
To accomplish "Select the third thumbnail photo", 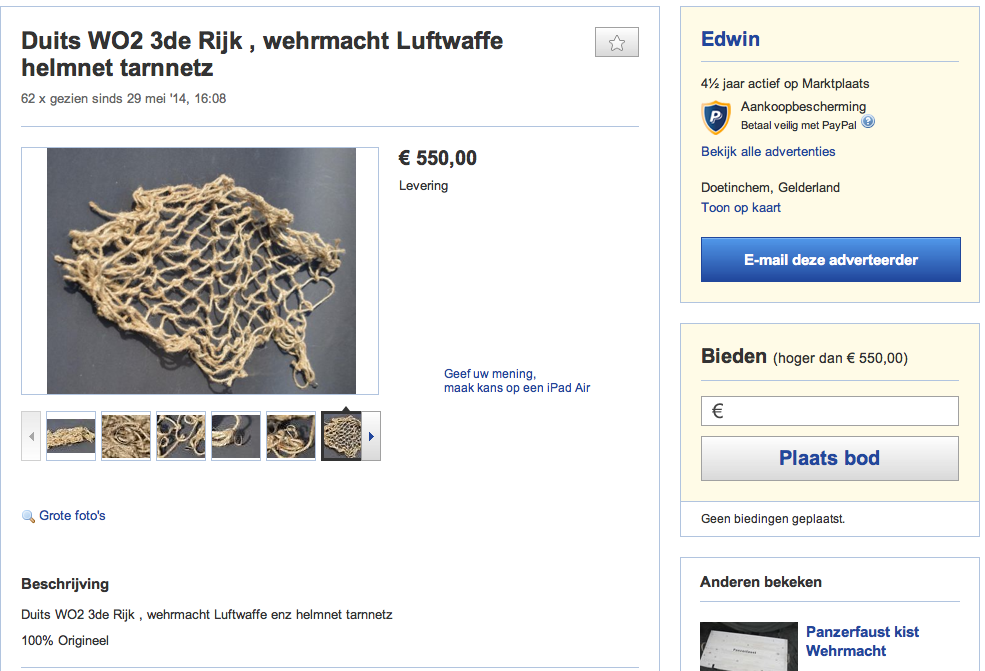I will coord(181,436).
